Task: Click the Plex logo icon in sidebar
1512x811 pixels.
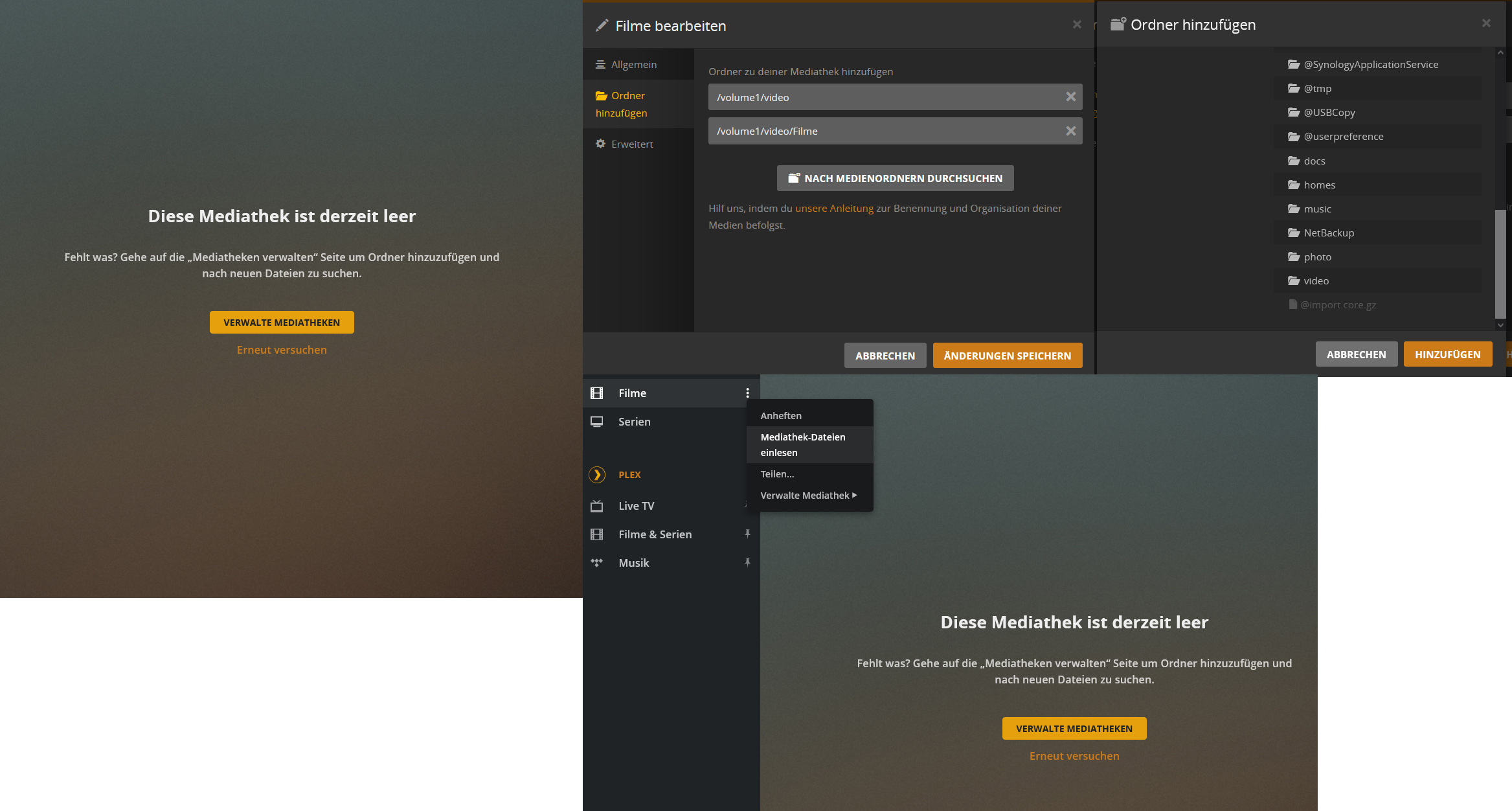Action: pos(597,475)
